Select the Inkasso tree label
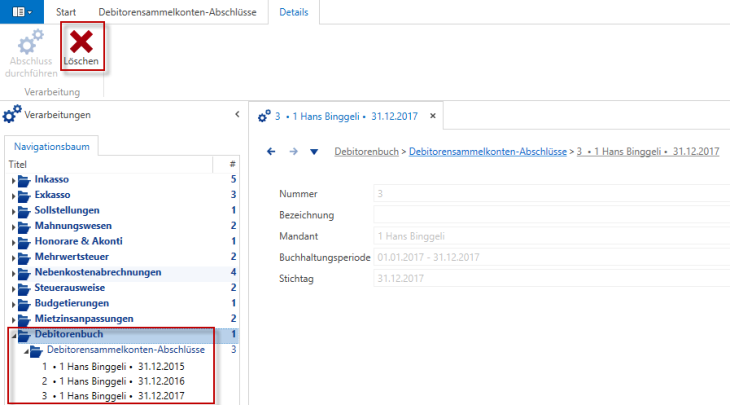The height and width of the screenshot is (405, 730). point(52,179)
